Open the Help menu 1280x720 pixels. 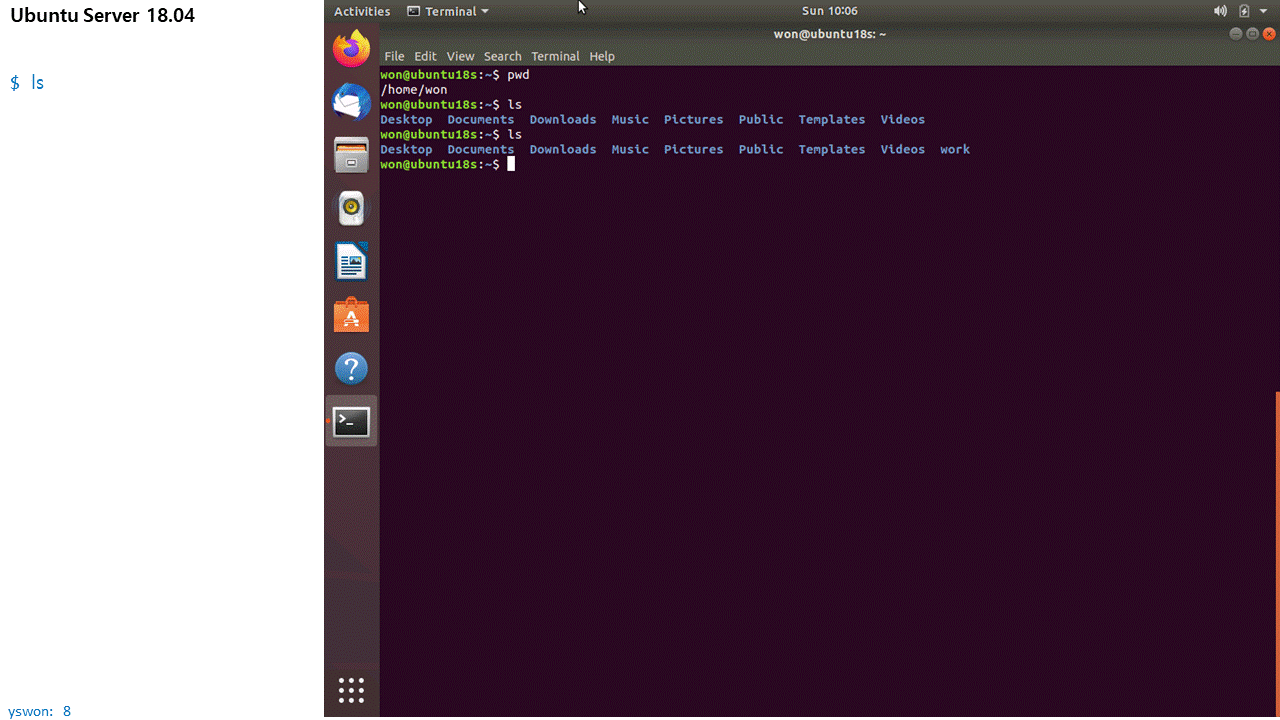coord(602,56)
